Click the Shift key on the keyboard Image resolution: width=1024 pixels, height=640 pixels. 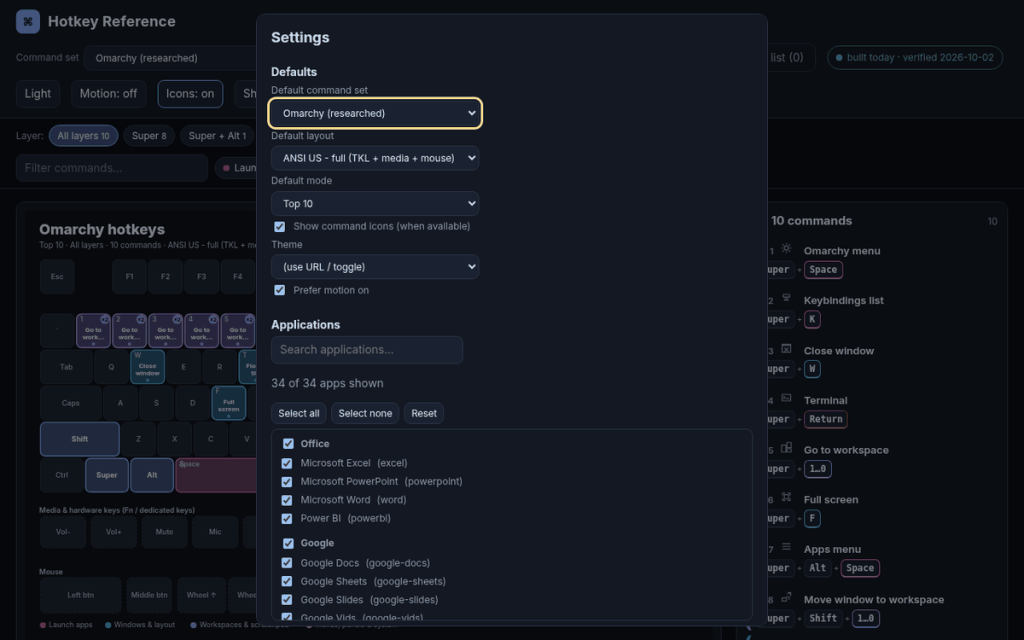coord(80,439)
